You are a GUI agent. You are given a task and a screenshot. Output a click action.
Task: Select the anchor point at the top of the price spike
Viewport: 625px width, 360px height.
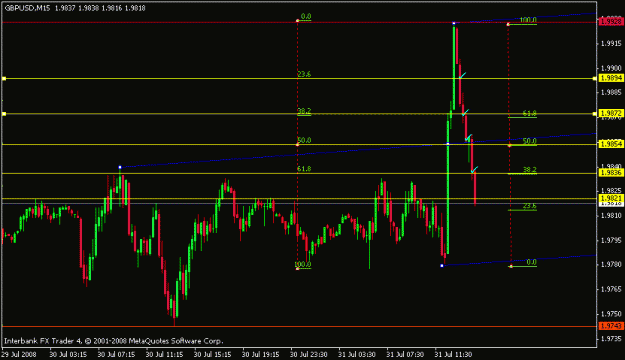pos(454,23)
